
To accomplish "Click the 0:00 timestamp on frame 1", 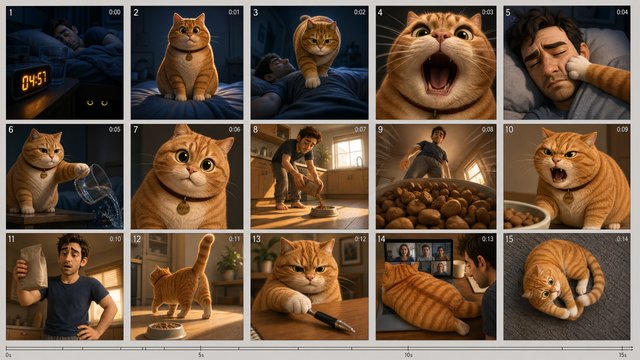I will pyautogui.click(x=115, y=12).
